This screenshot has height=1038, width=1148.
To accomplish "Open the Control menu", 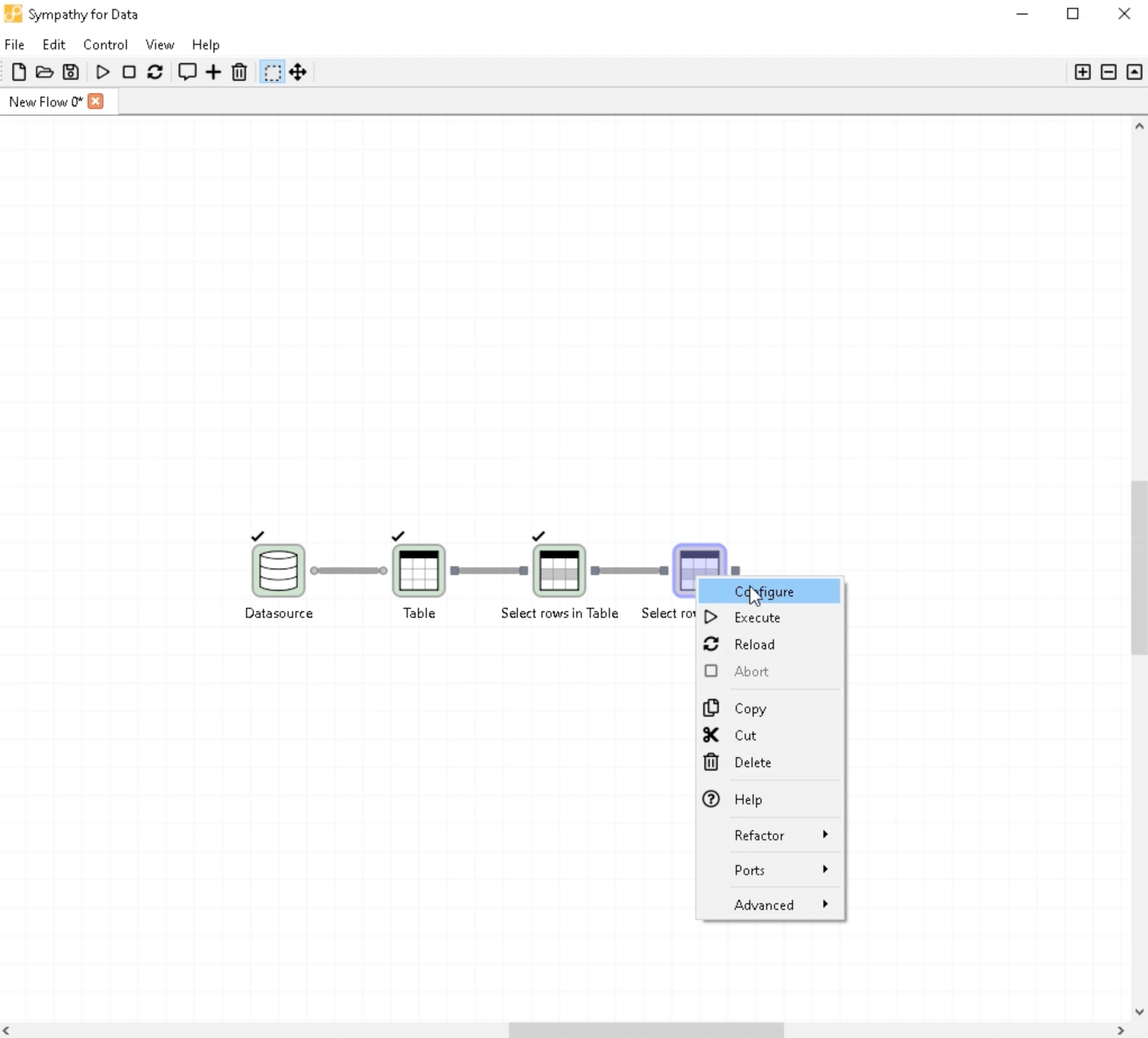I will point(106,44).
